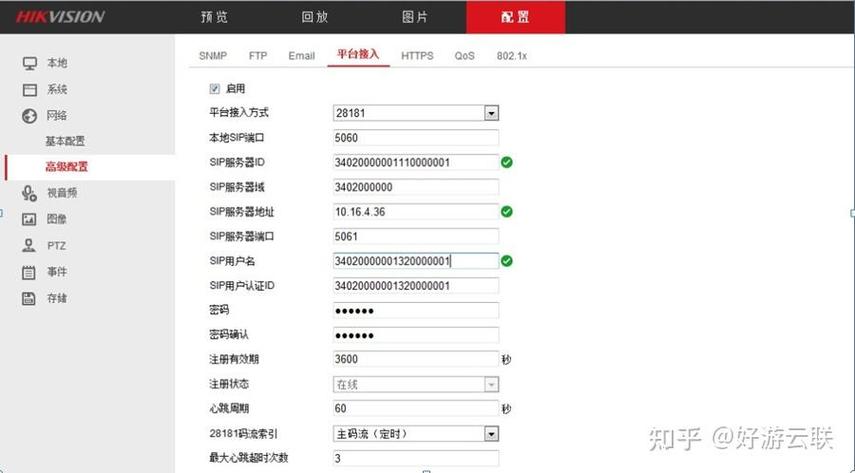The height and width of the screenshot is (473, 855).
Task: Click the 视音频 microphone icon
Action: (29, 193)
